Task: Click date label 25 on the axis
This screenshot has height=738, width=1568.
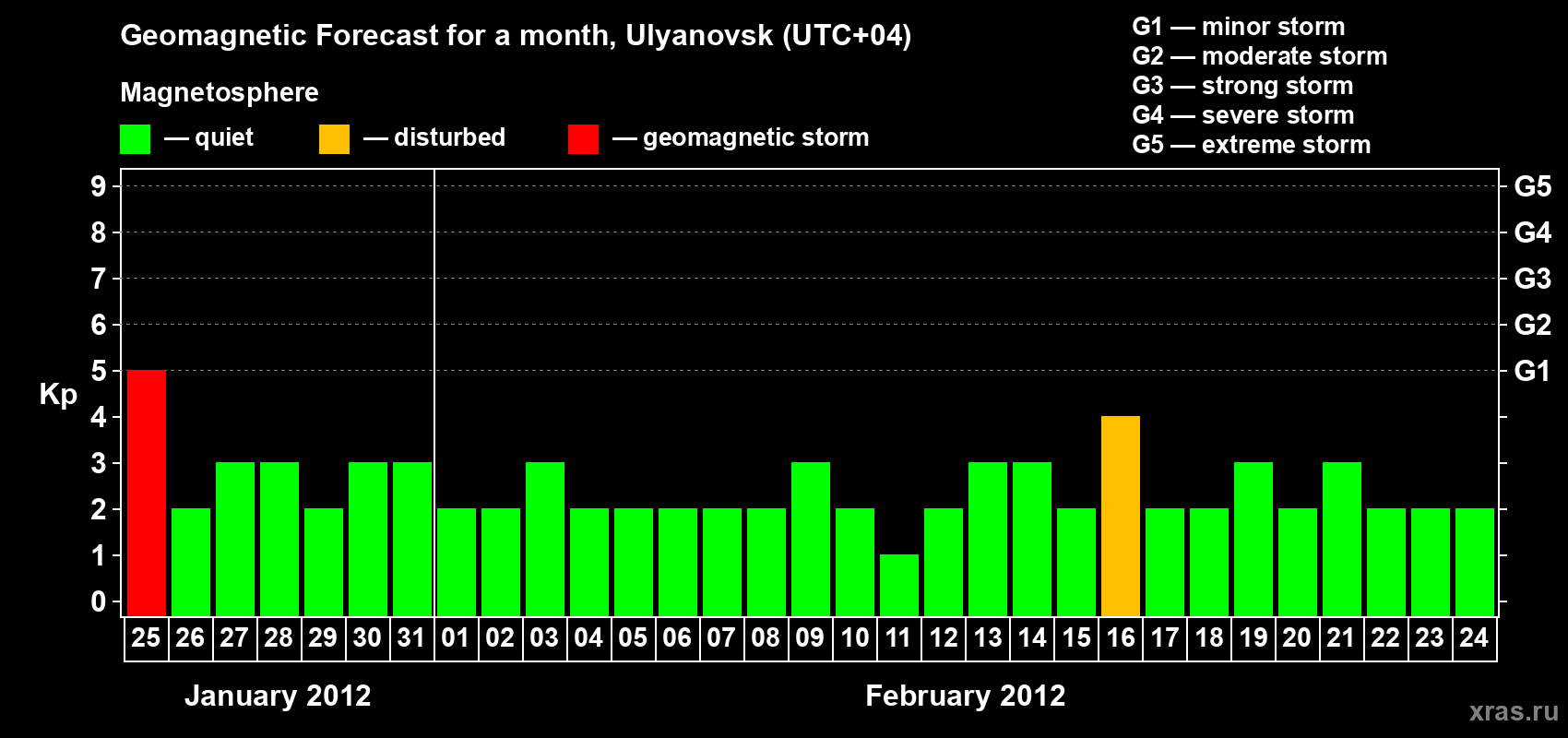Action: 146,637
